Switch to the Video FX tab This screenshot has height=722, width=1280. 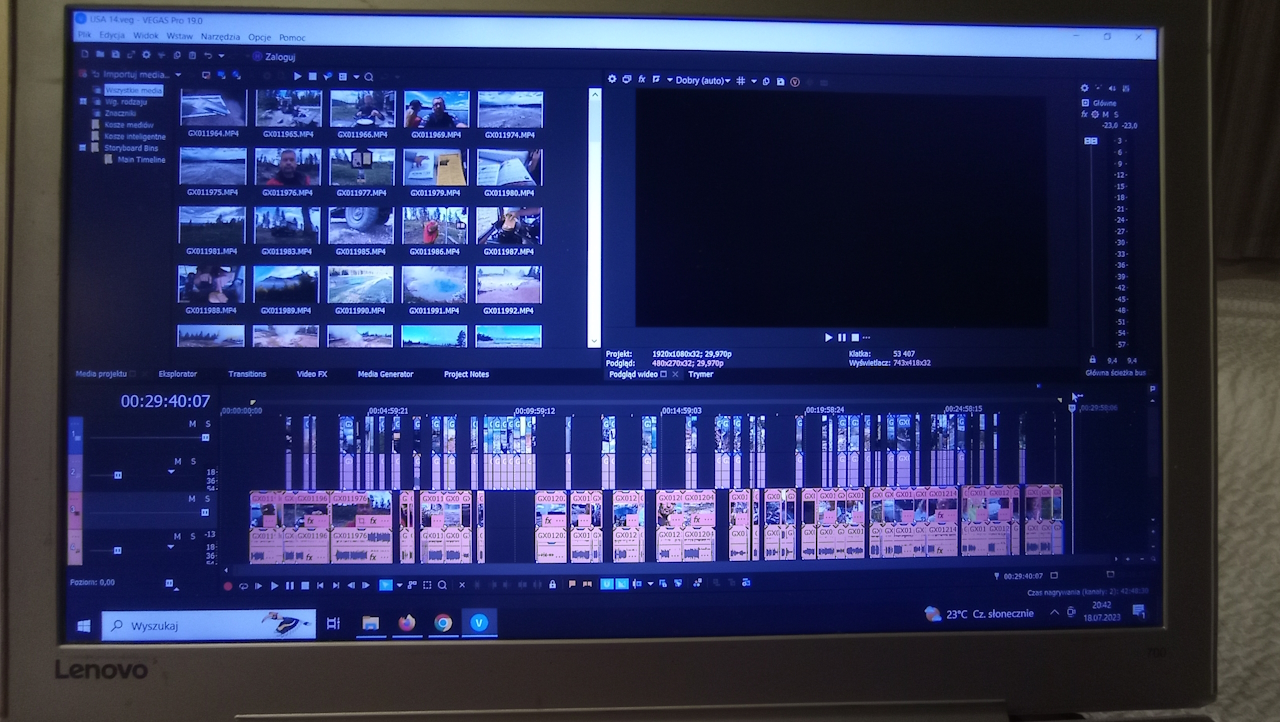pos(312,374)
